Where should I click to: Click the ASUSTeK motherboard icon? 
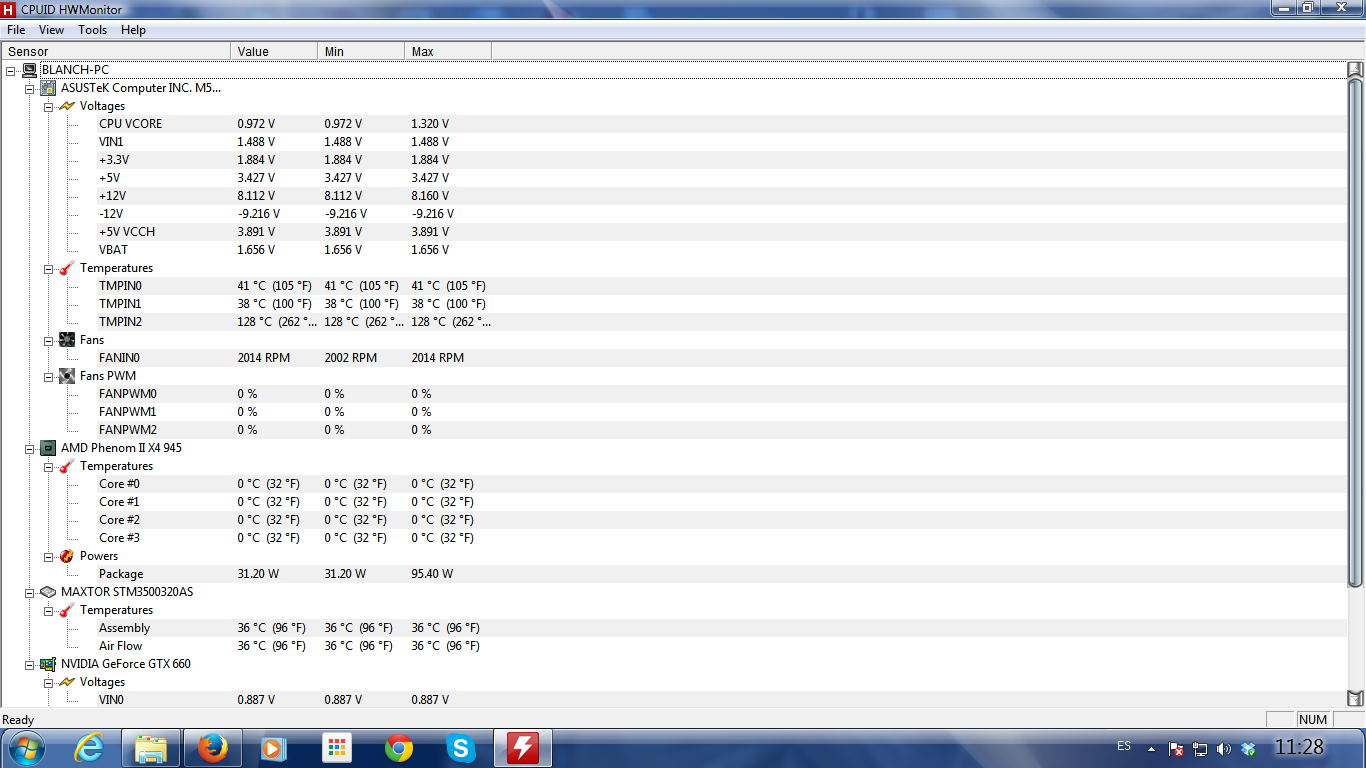[48, 88]
